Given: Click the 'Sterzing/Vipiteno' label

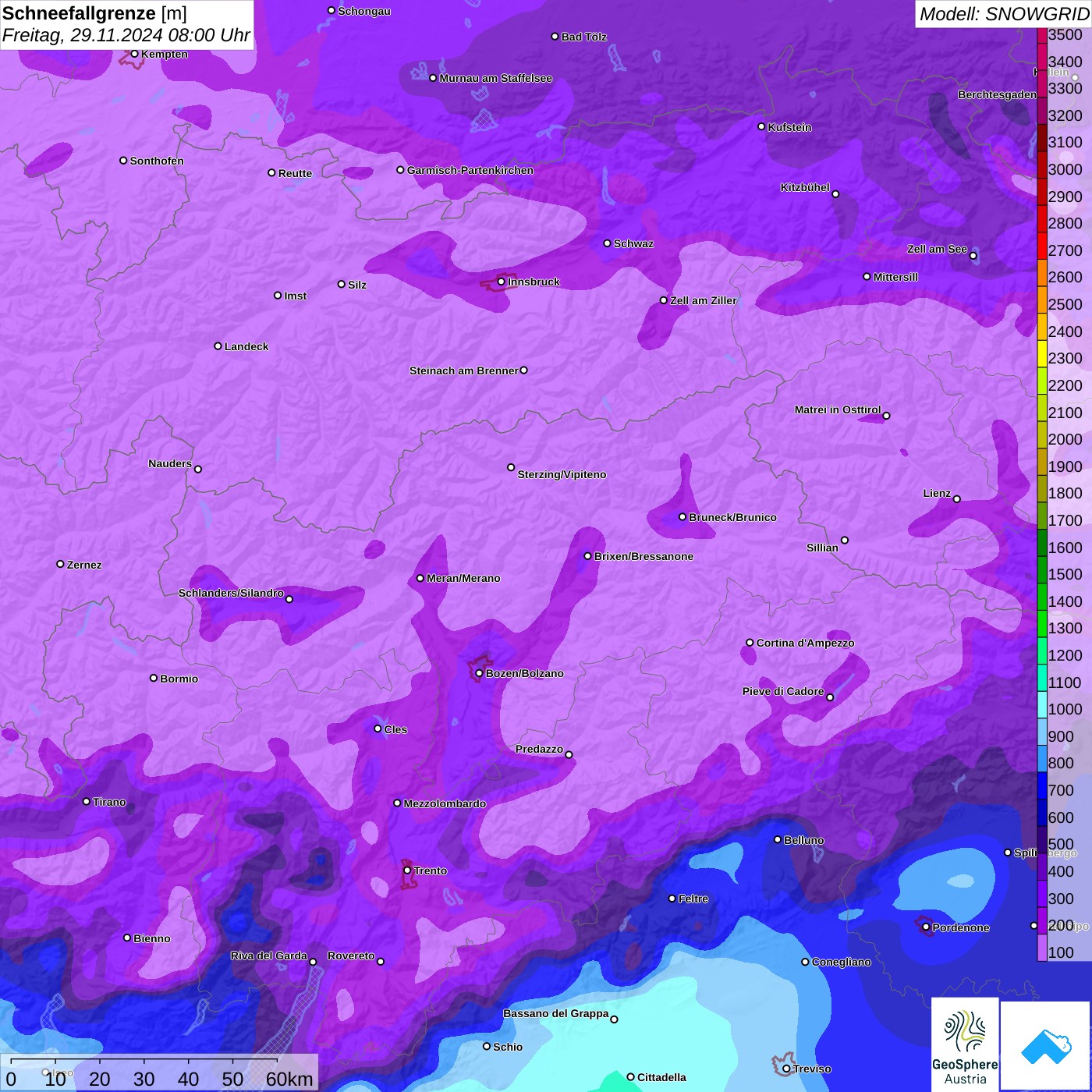Looking at the screenshot, I should [x=562, y=474].
